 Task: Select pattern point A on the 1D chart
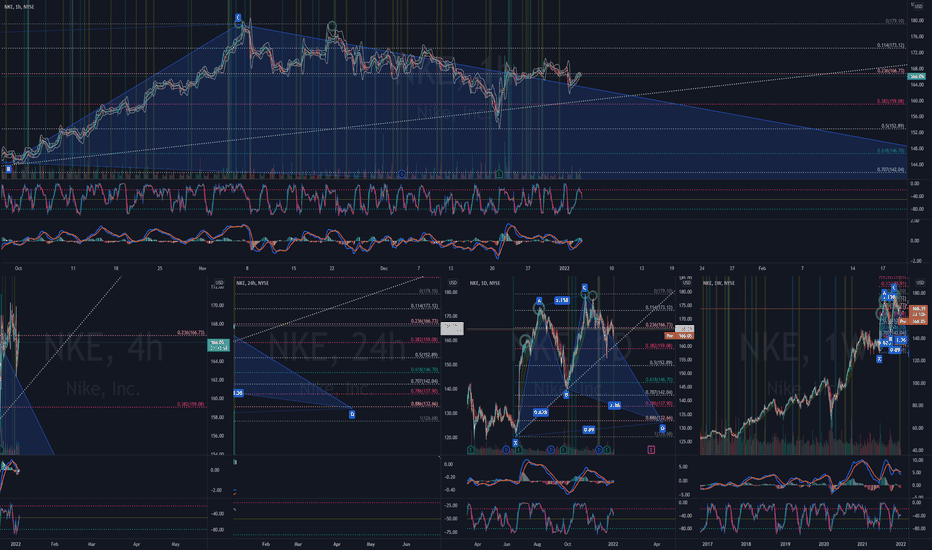pos(539,301)
